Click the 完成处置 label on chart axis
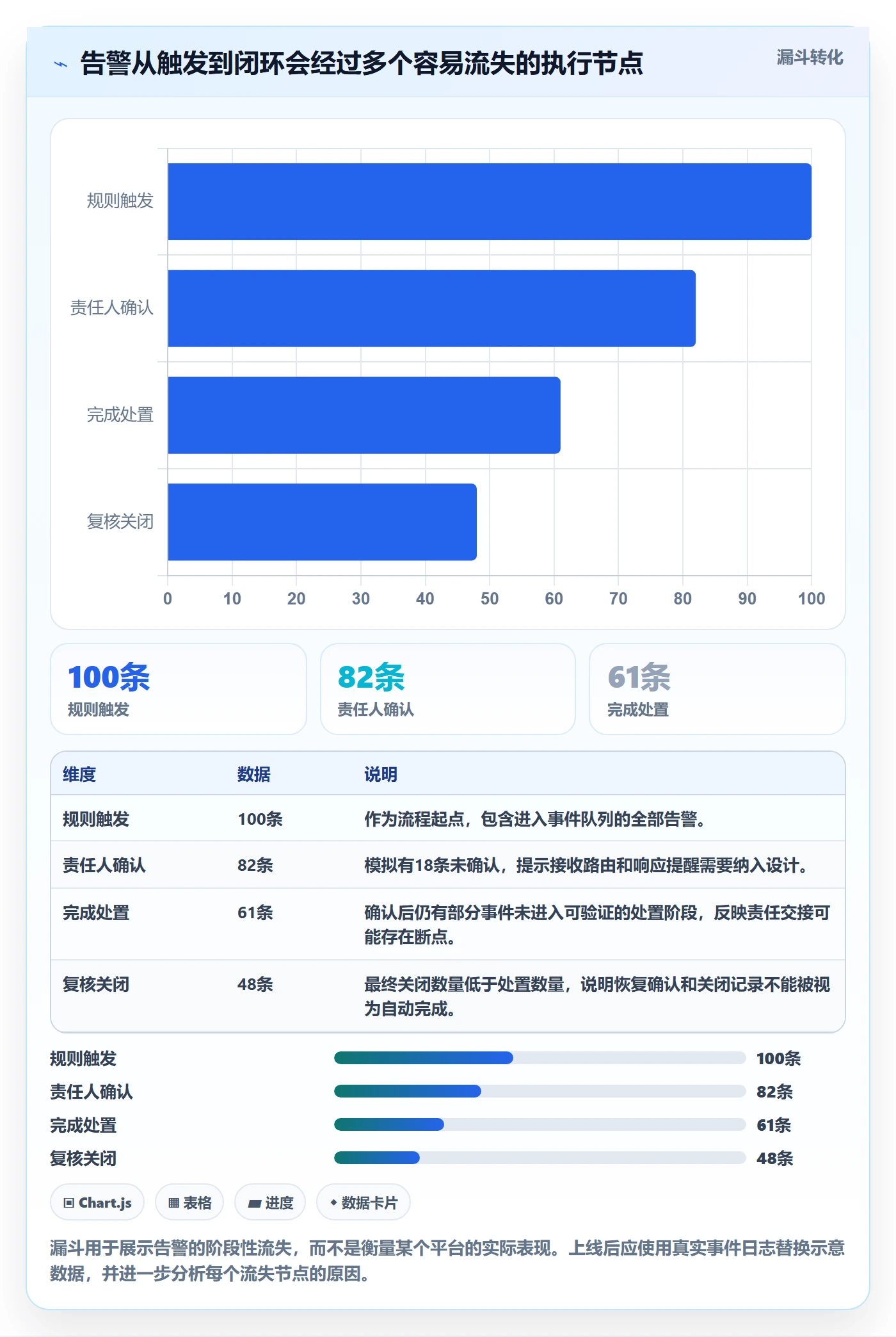Viewport: 896px width, 1337px height. coord(120,415)
